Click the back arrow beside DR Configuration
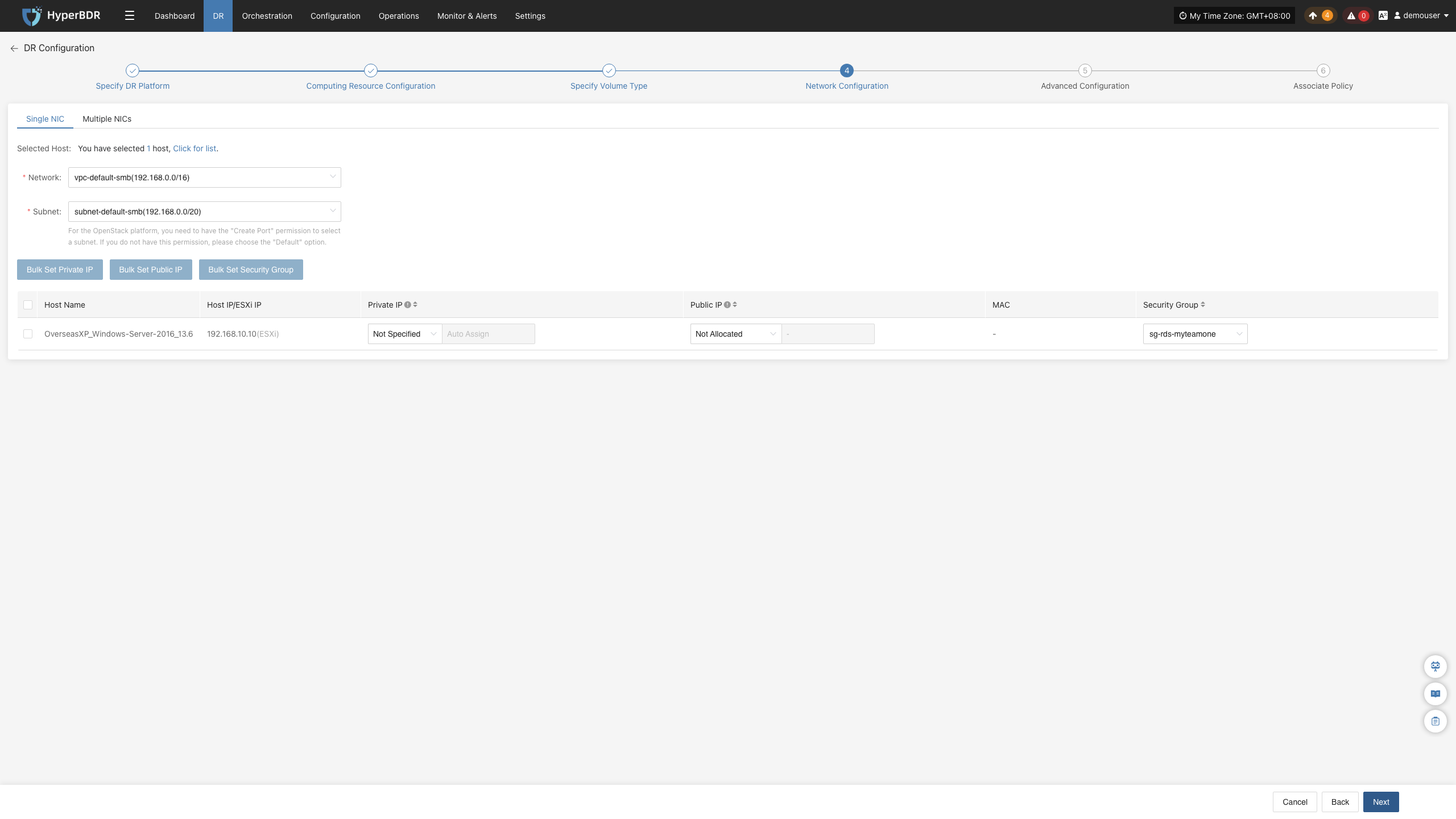This screenshot has height=819, width=1456. tap(14, 48)
